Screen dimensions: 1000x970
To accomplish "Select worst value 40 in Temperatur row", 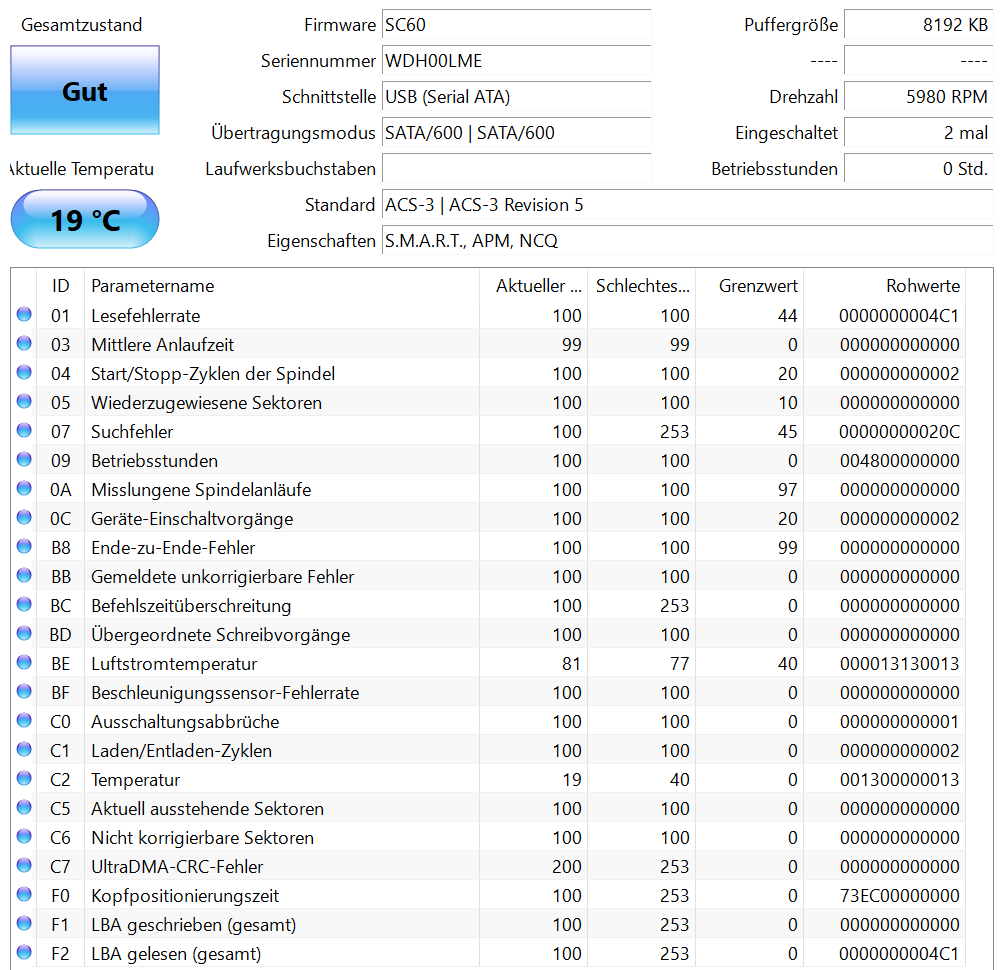I will (x=679, y=780).
